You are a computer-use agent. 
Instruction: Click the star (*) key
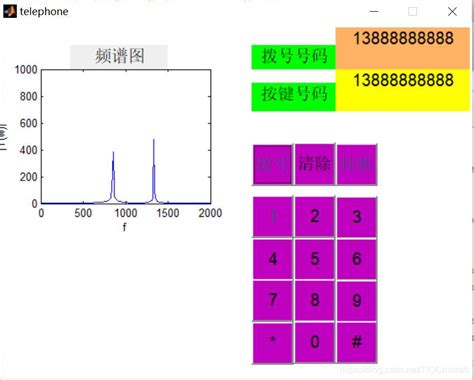[x=273, y=342]
